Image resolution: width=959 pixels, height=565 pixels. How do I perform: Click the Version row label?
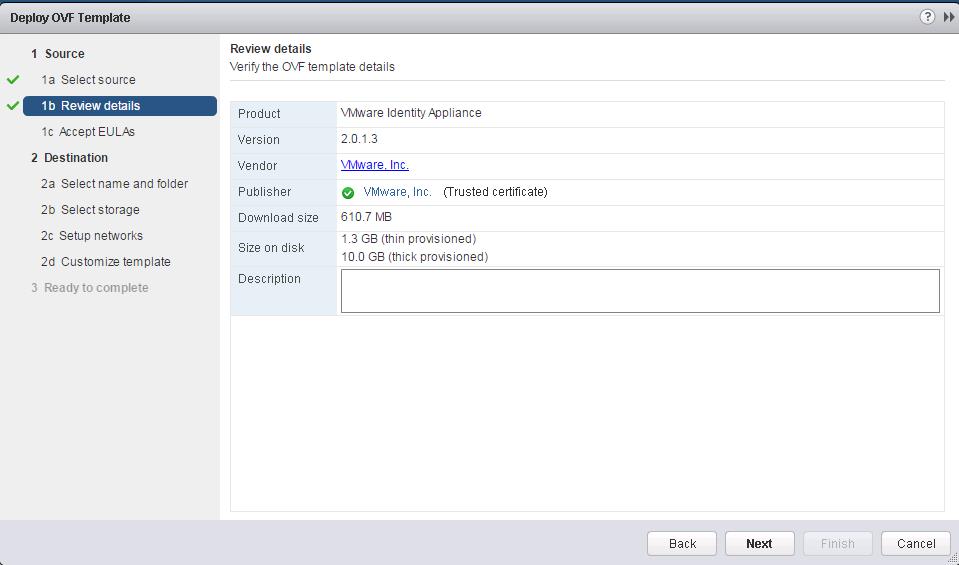tap(259, 140)
